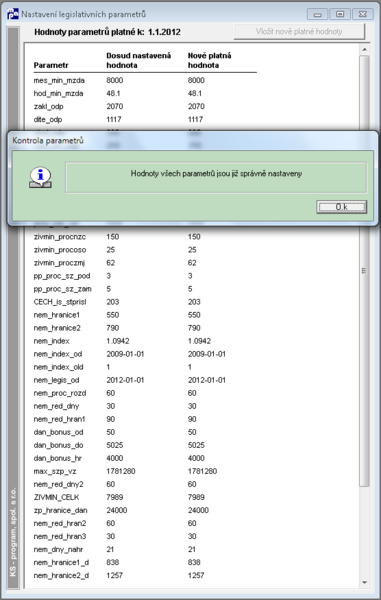The width and height of the screenshot is (381, 600).
Task: Click the Dosud nastavená hodnota column header
Action: tap(138, 60)
